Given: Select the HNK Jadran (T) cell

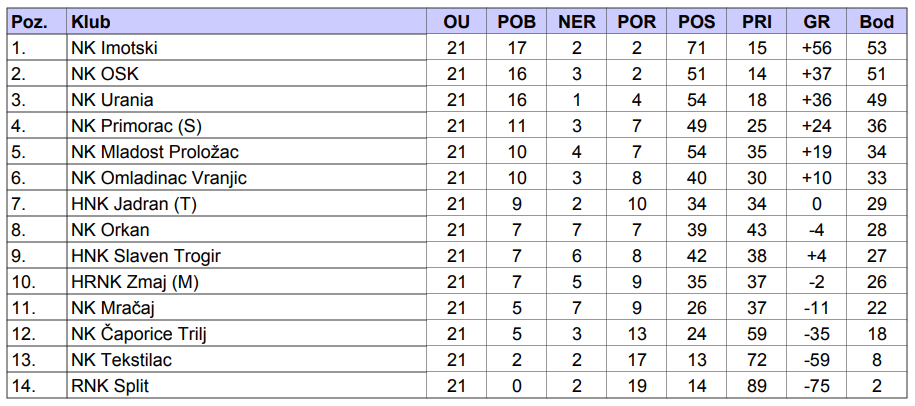Looking at the screenshot, I should click(x=133, y=203).
